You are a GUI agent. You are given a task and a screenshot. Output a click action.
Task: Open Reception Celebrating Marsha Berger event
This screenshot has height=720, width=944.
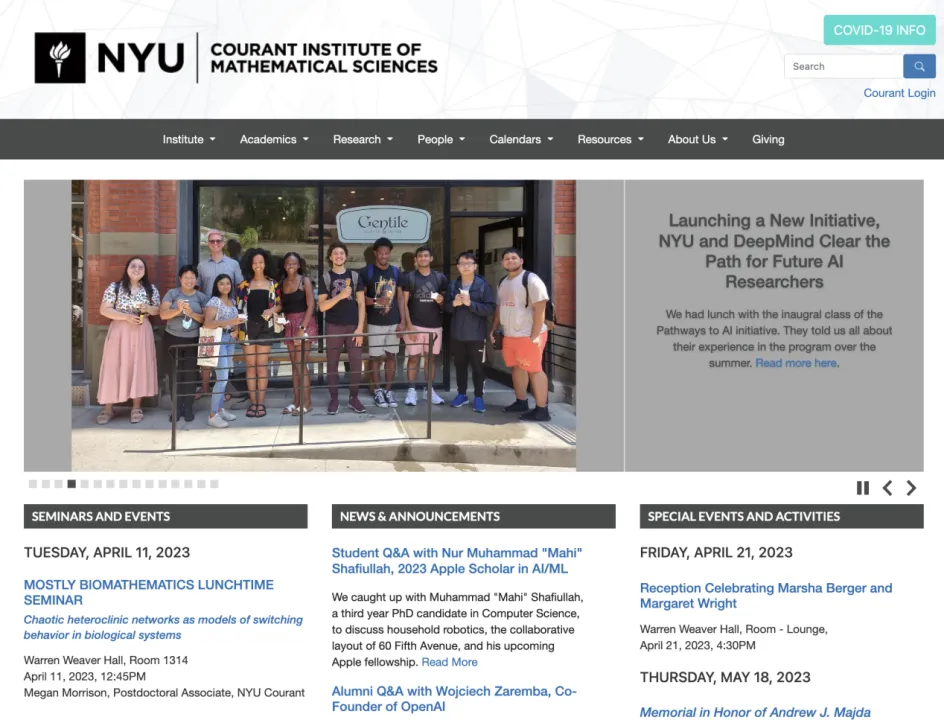[x=765, y=595]
